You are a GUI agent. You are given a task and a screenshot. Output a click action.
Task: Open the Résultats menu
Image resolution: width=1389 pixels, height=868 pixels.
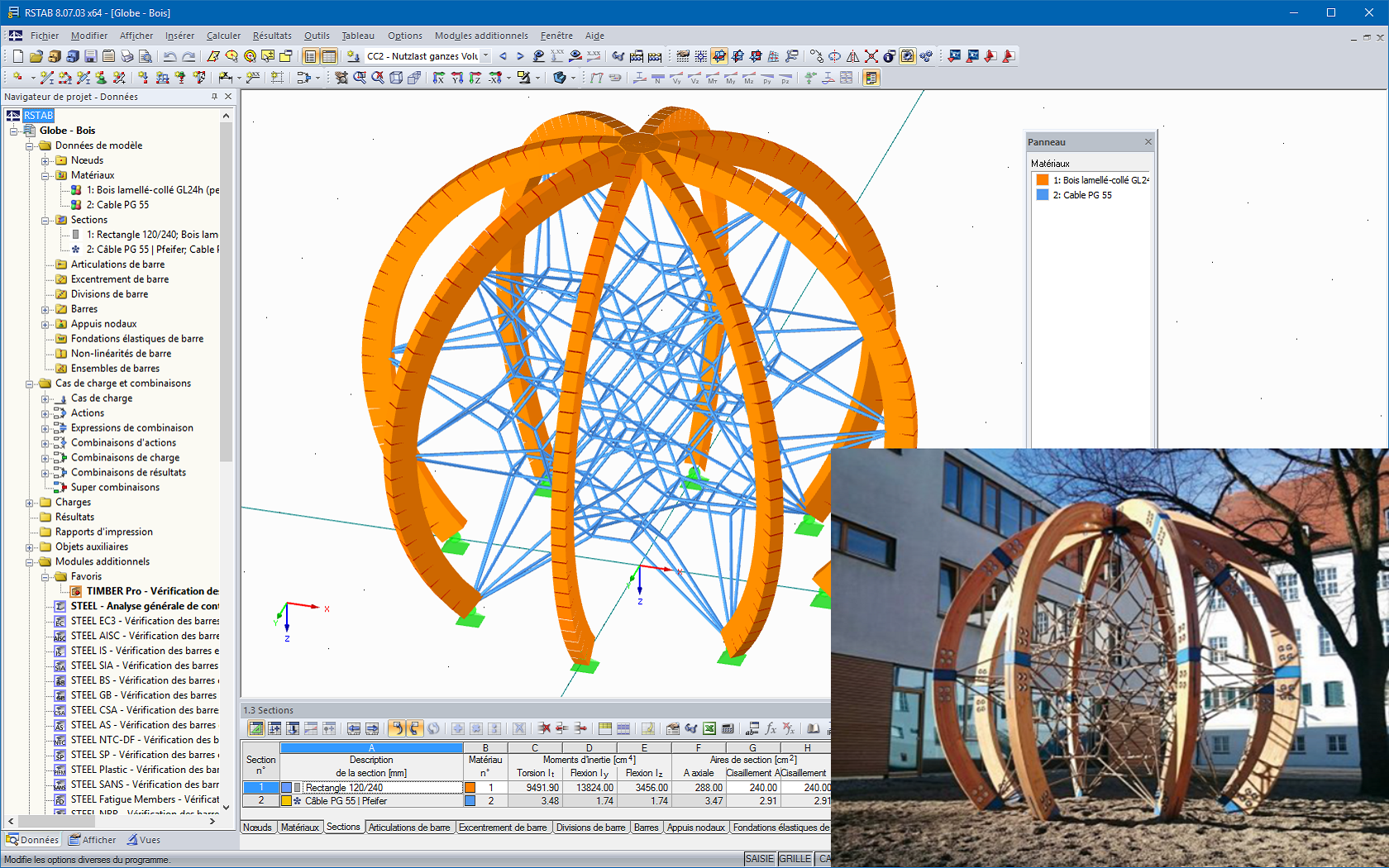click(272, 36)
